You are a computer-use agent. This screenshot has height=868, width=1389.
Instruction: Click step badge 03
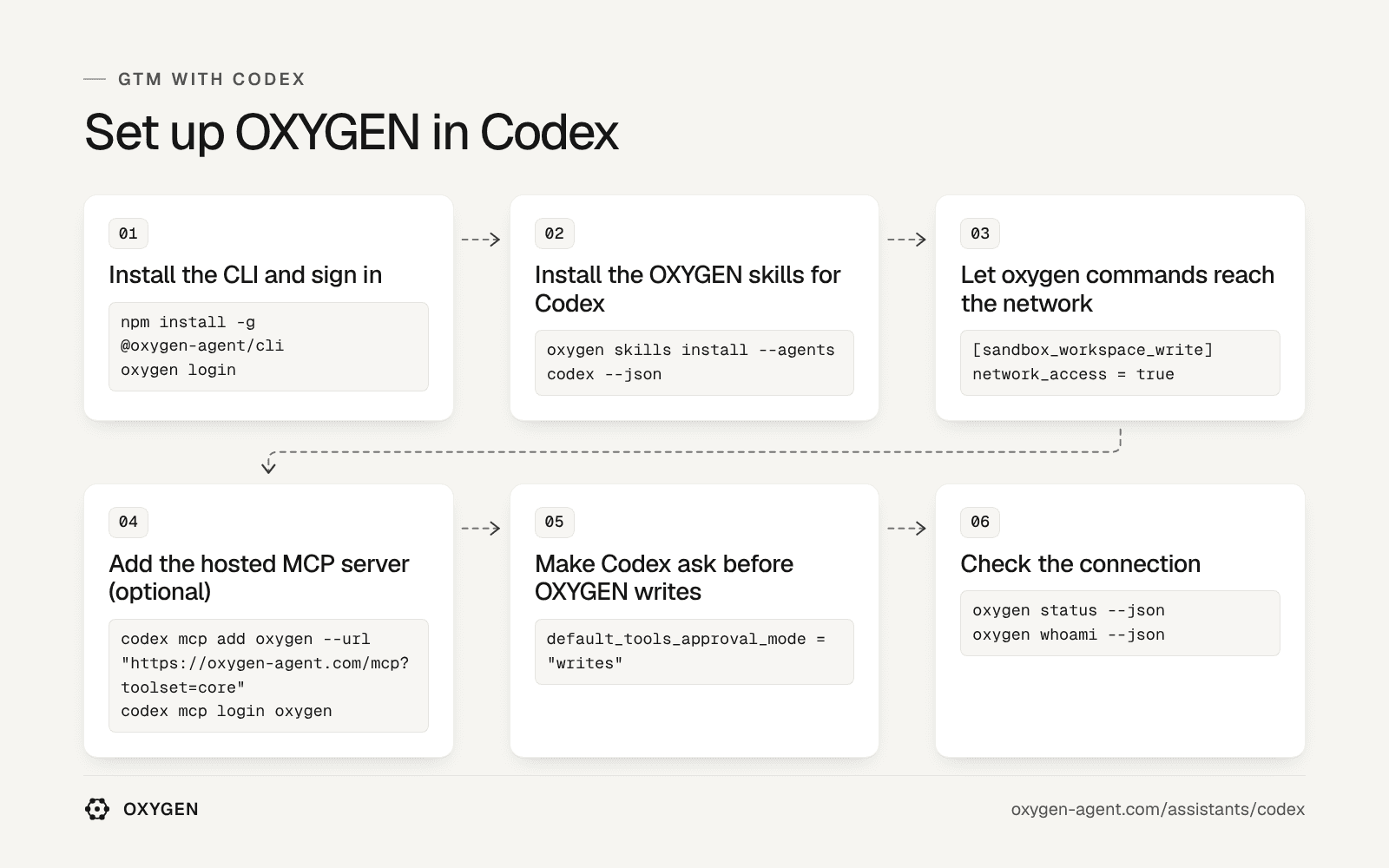click(x=980, y=233)
